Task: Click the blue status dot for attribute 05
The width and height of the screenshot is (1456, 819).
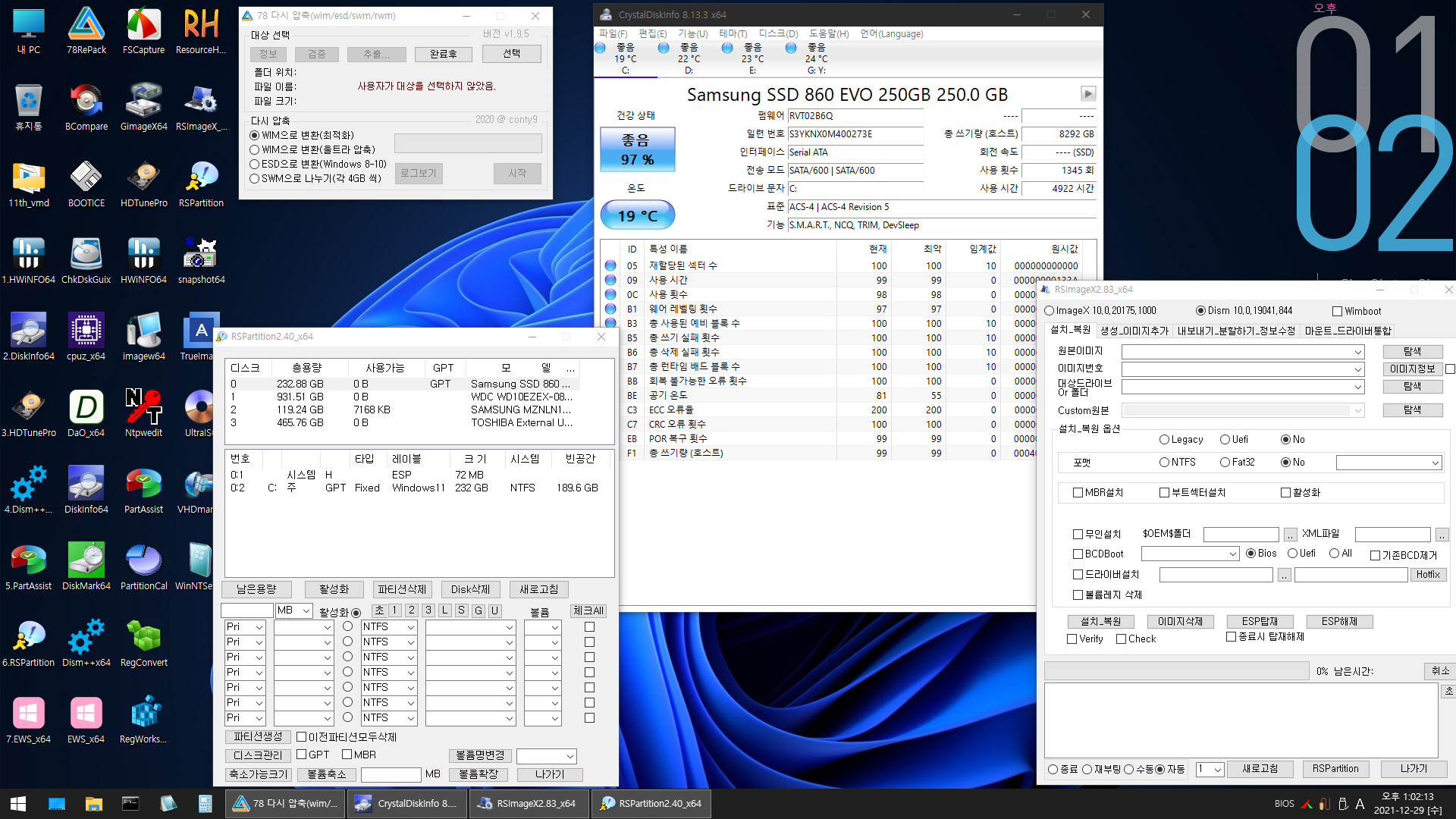Action: [610, 266]
